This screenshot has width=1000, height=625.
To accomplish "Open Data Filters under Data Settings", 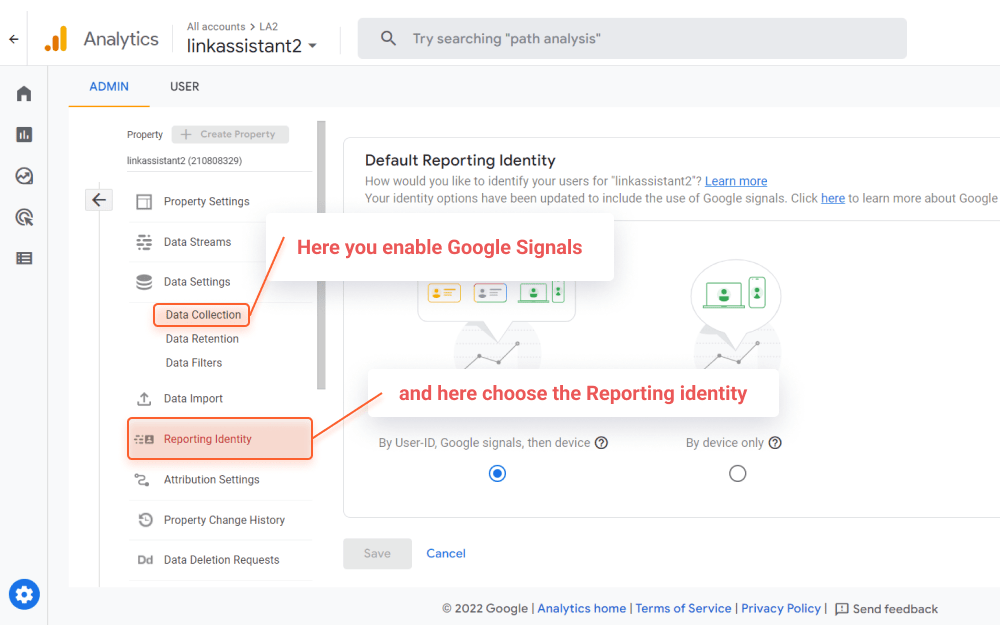I will [x=194, y=363].
